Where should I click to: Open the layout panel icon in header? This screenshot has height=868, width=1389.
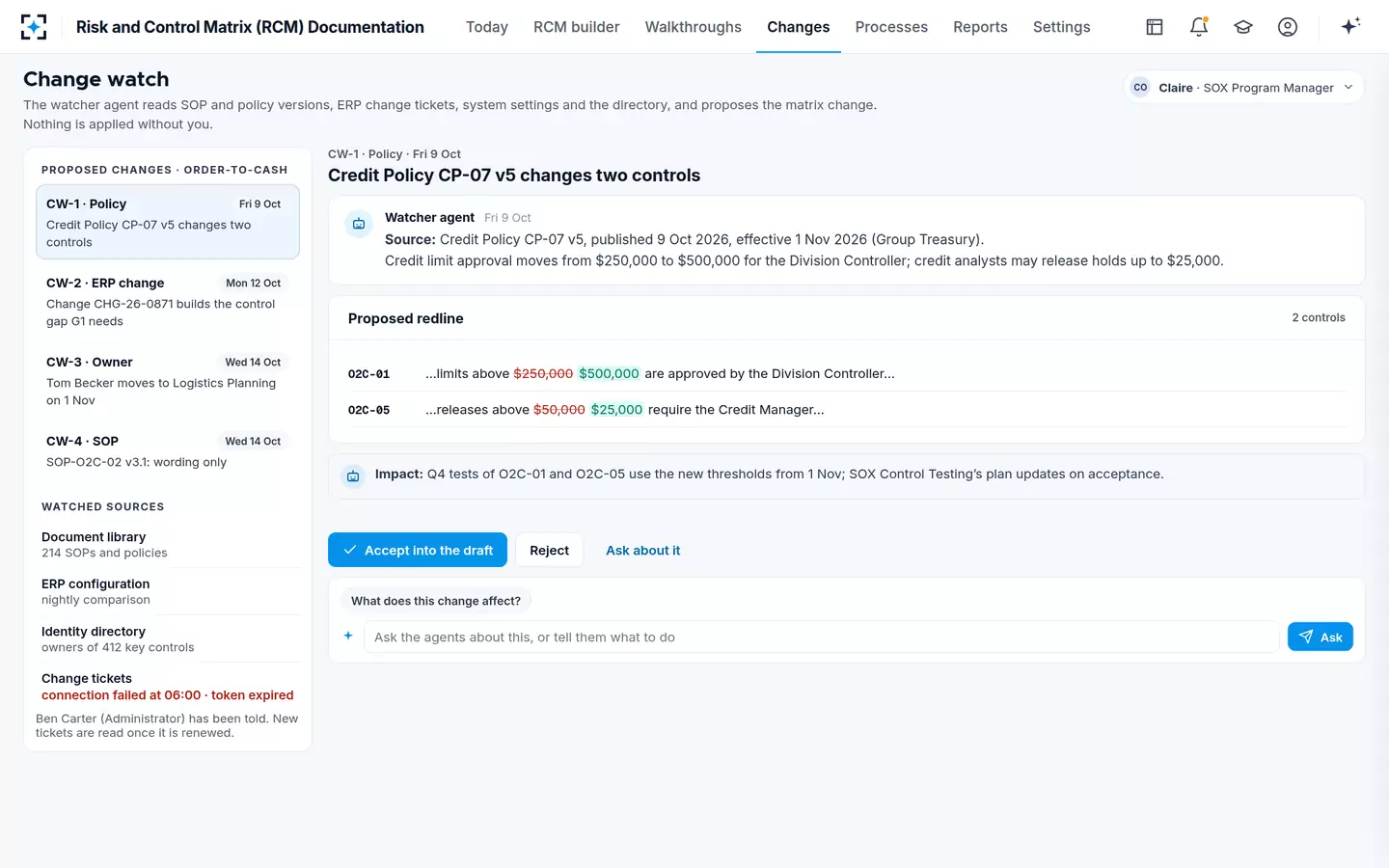click(x=1155, y=27)
